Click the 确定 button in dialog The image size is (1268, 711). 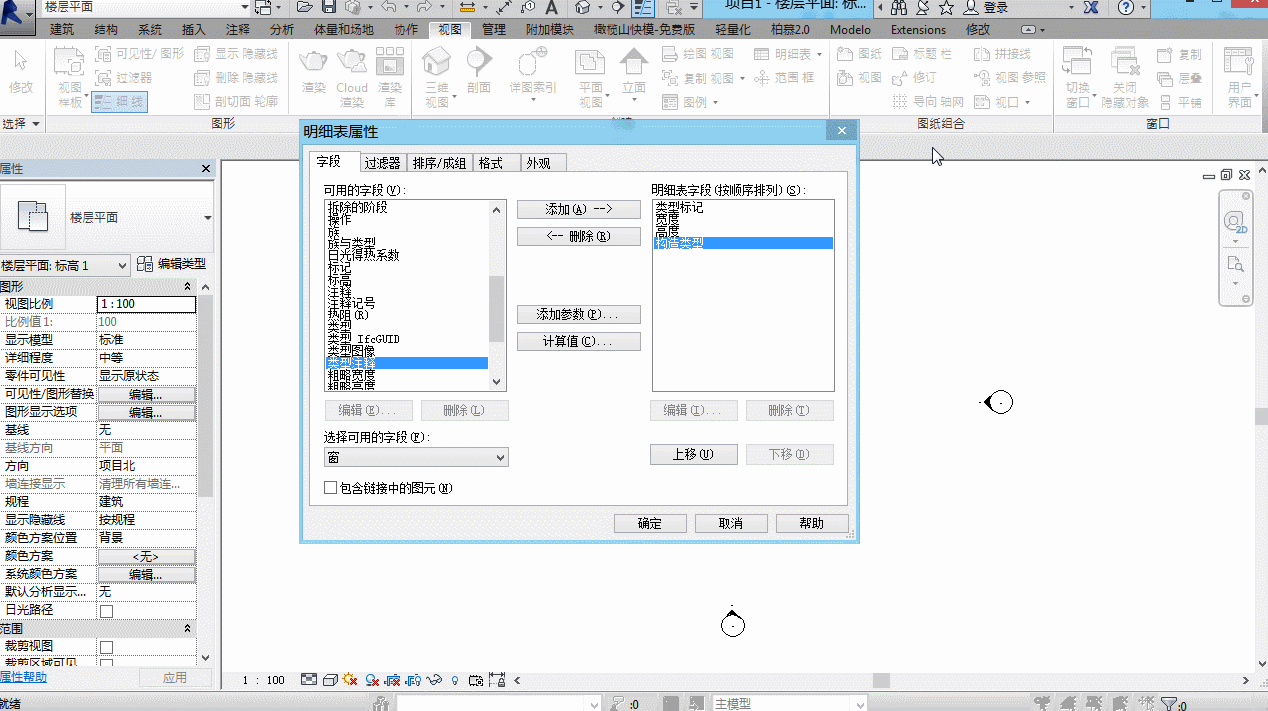650,523
